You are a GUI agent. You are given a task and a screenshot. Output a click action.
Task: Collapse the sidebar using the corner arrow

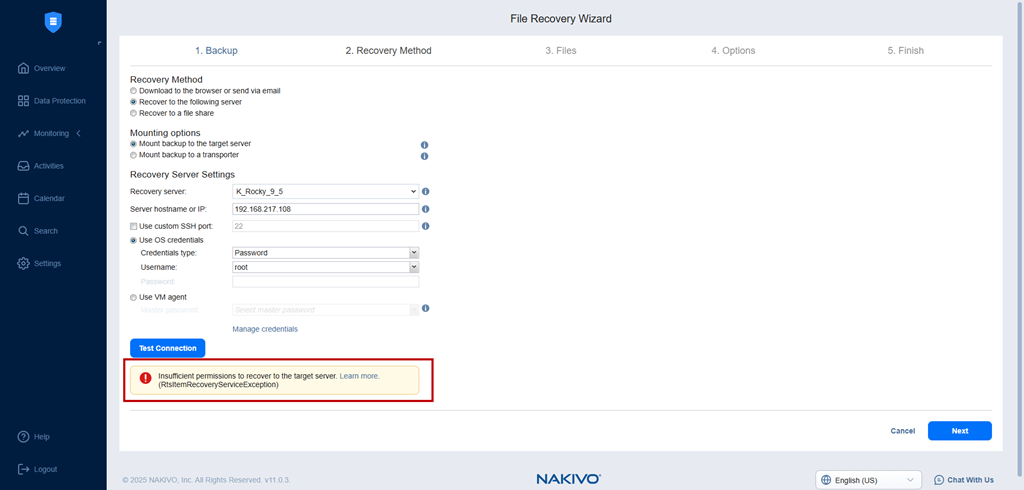coord(99,43)
